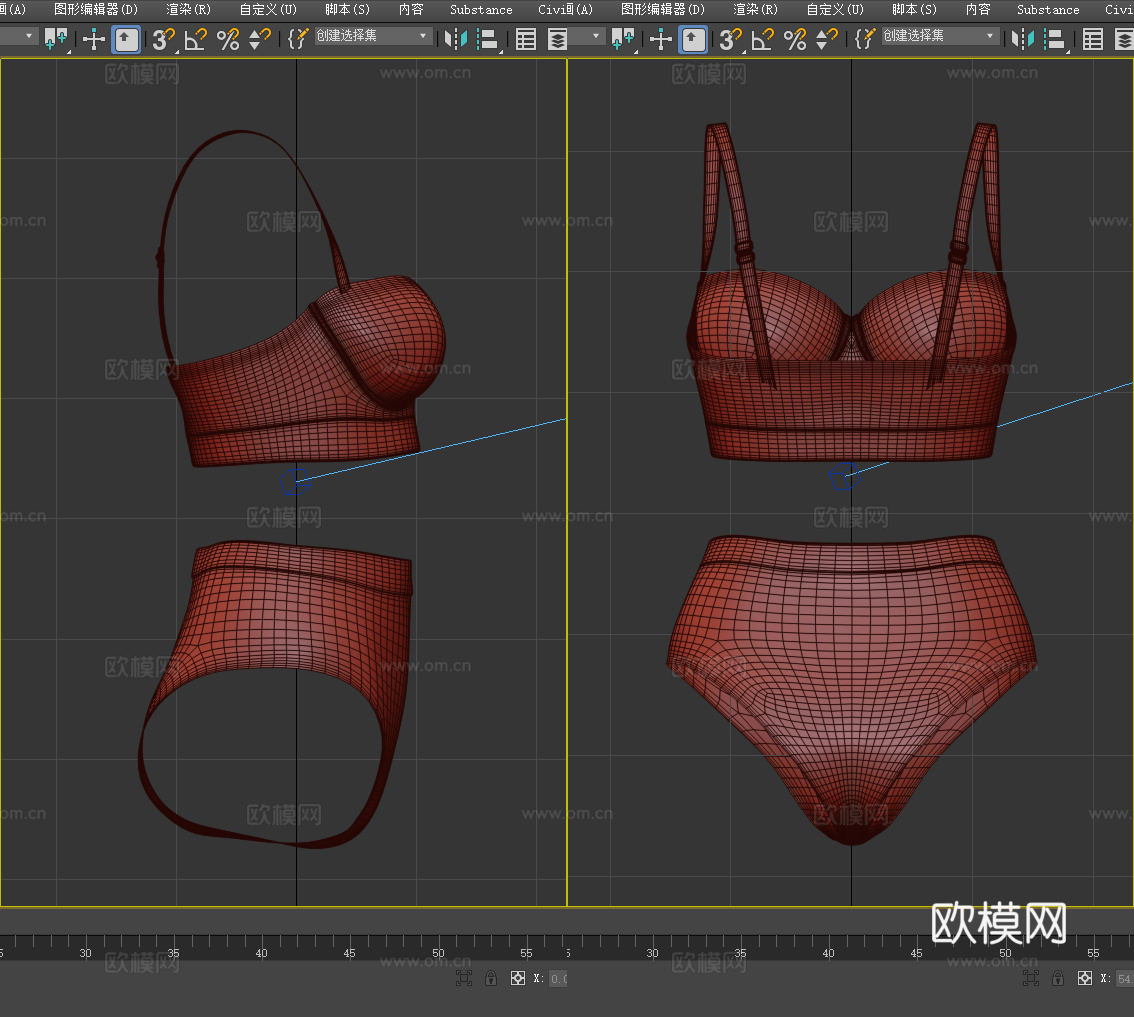
Task: Toggle keyboard shortcut override in left window
Action: 127,39
